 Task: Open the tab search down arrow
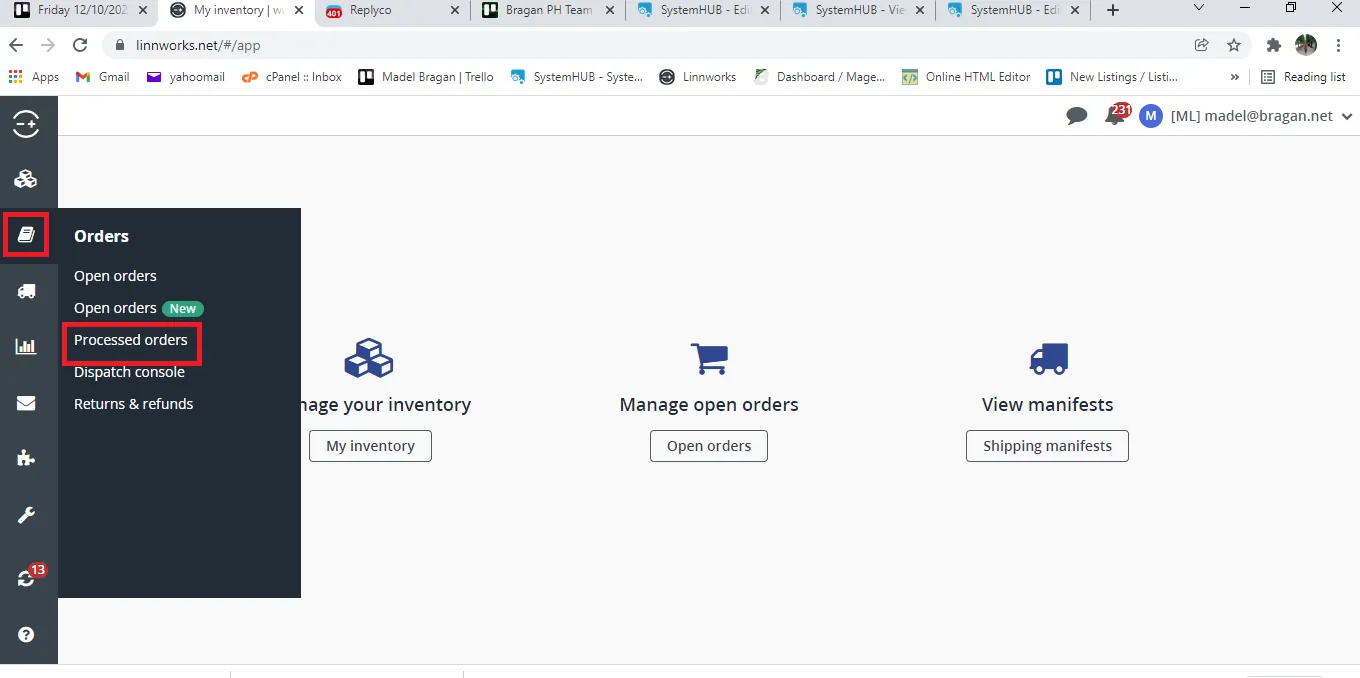pos(1200,8)
